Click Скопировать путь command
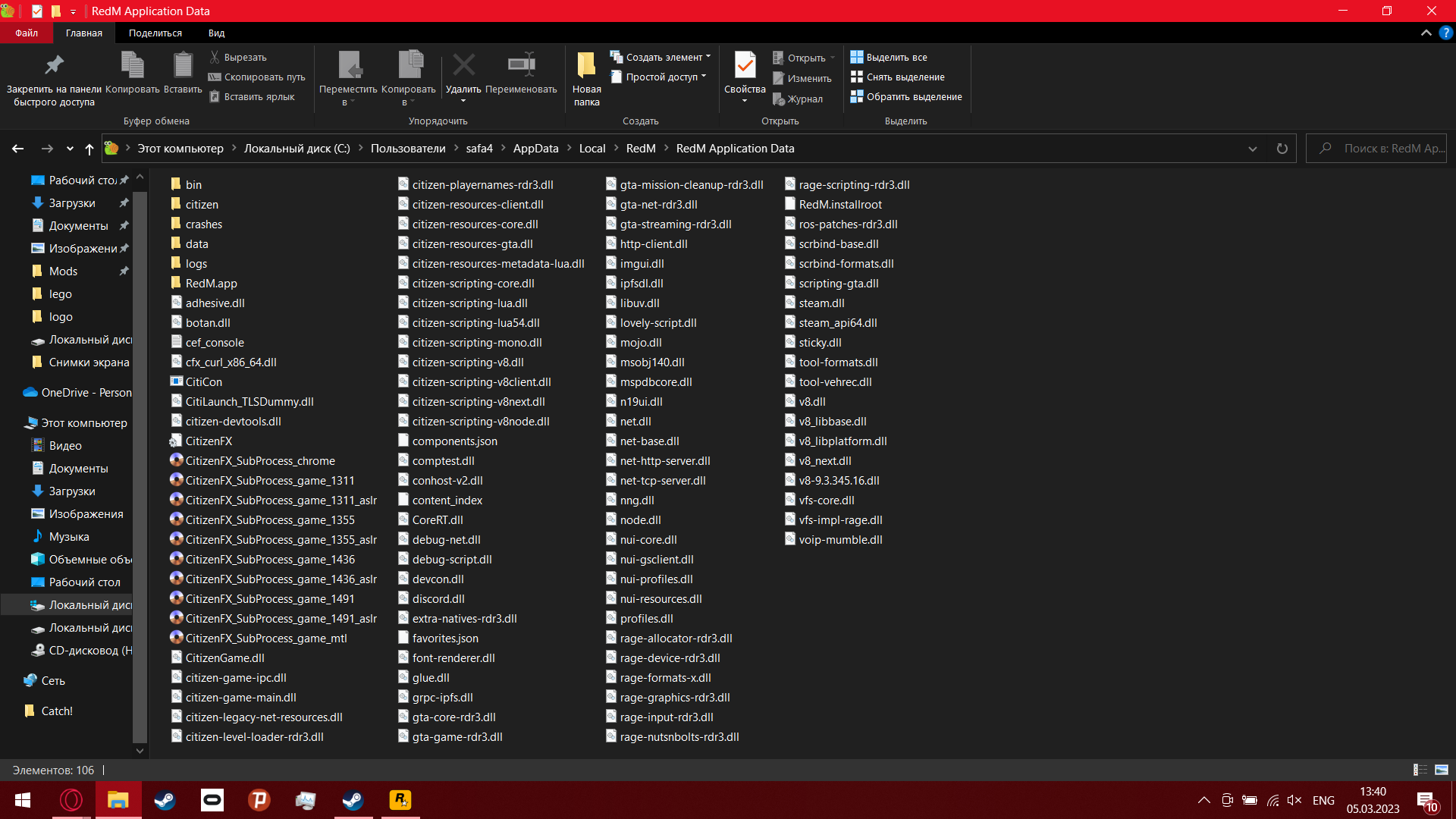This screenshot has height=819, width=1456. 257,77
